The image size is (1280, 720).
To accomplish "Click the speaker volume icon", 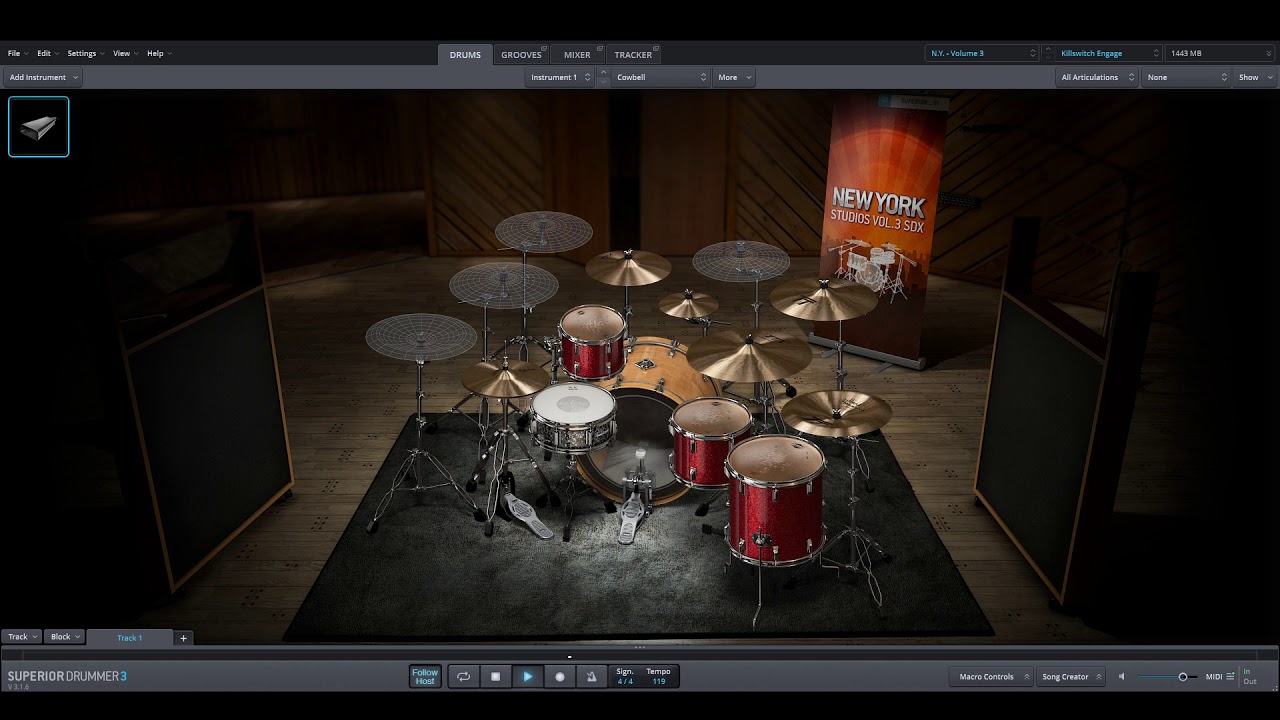I will [1121, 677].
